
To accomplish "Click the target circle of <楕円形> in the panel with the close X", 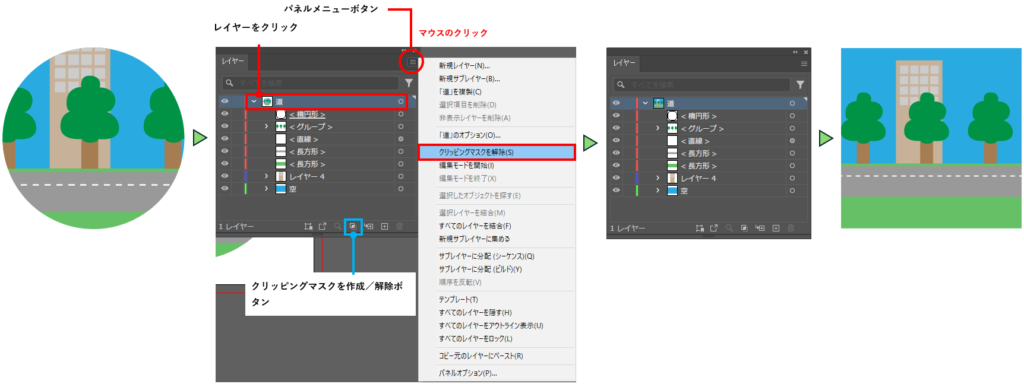I will [792, 116].
